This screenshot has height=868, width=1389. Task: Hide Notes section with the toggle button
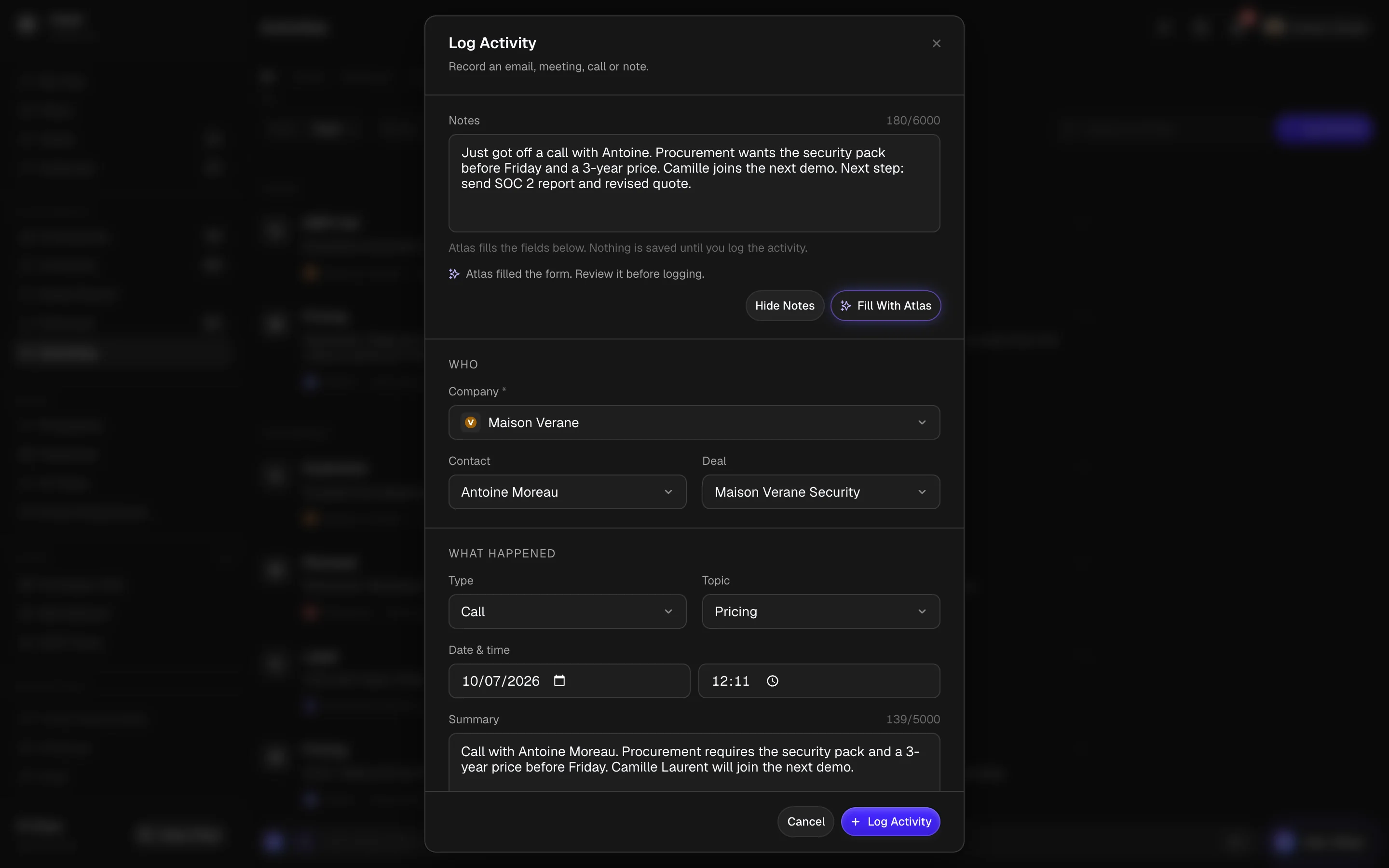click(785, 306)
